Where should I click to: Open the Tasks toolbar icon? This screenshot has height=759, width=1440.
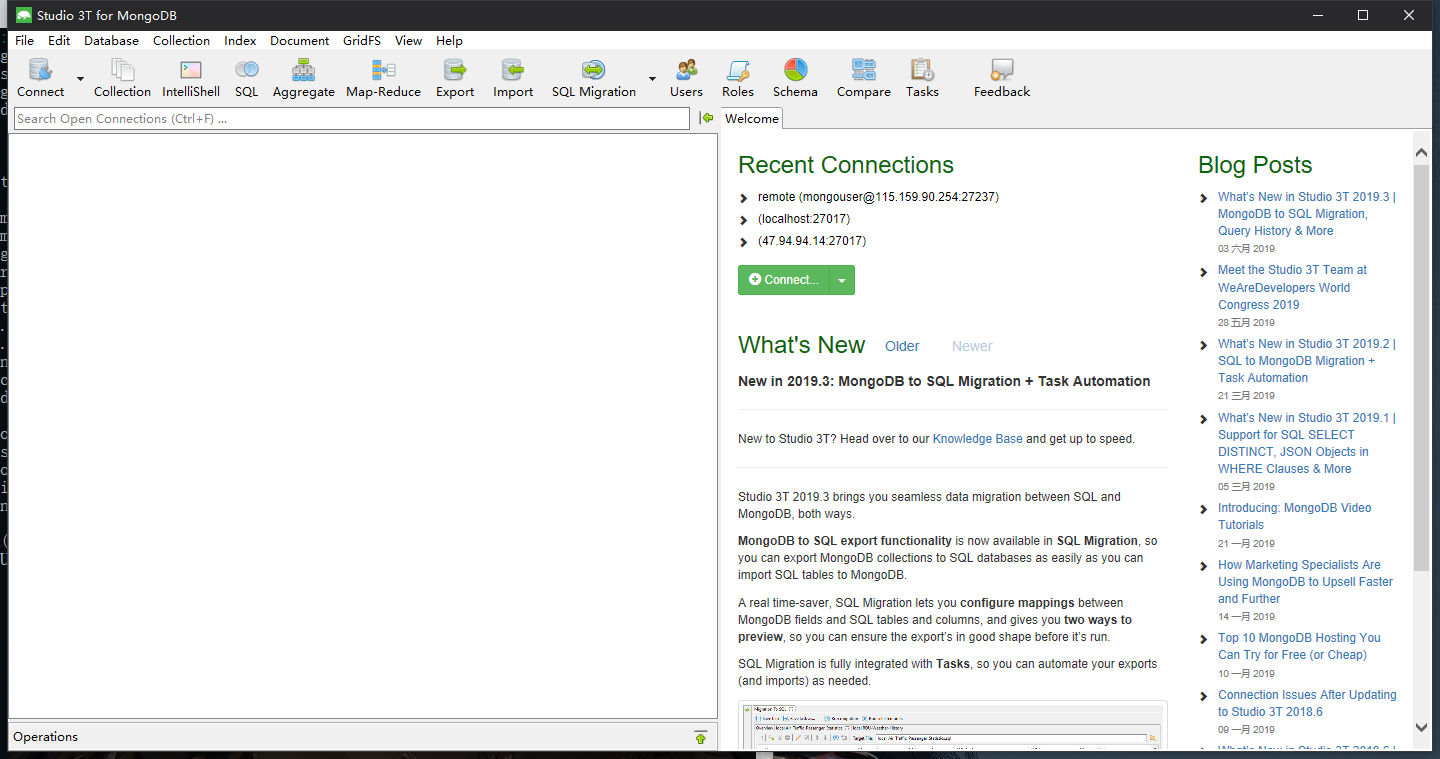922,70
